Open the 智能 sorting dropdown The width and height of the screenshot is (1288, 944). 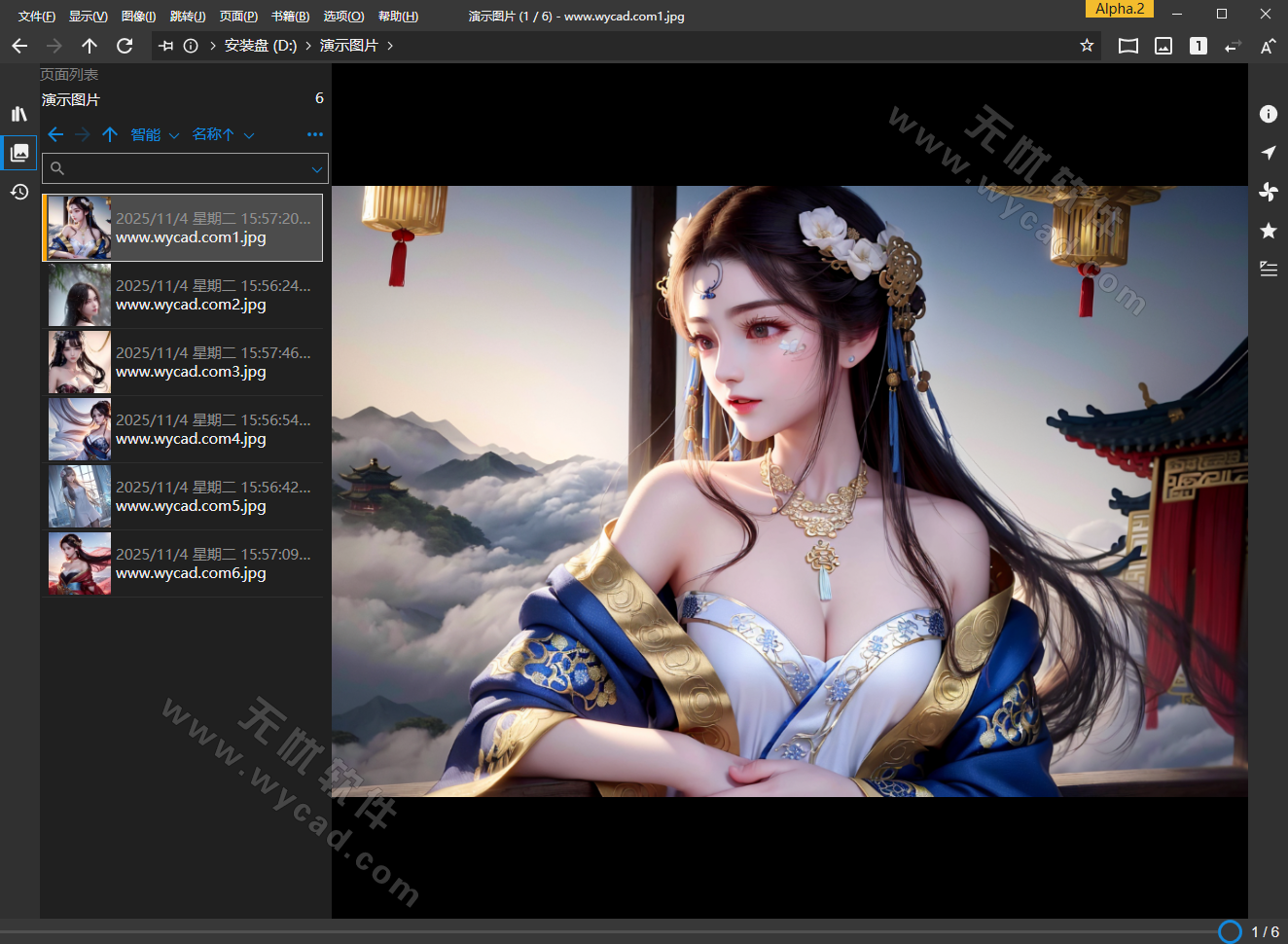click(x=154, y=134)
